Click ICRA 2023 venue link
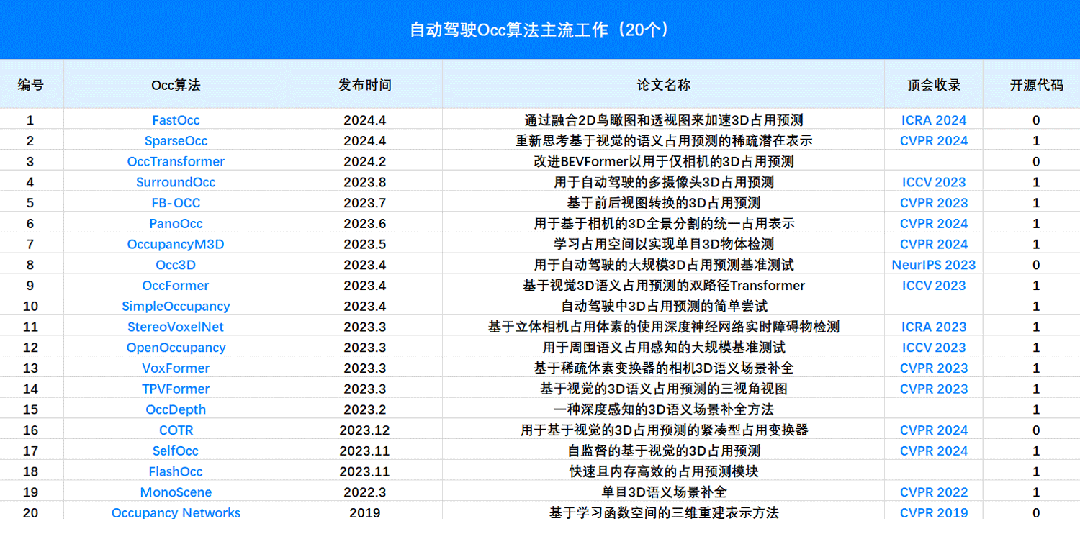The image size is (1080, 534). (934, 327)
